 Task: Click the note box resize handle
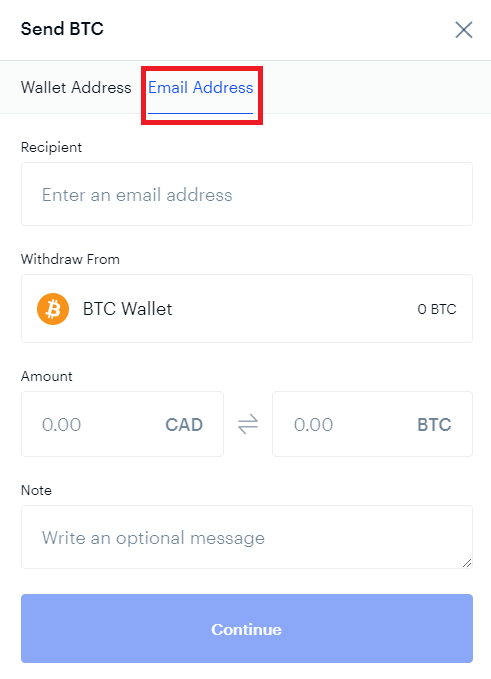pyautogui.click(x=466, y=563)
